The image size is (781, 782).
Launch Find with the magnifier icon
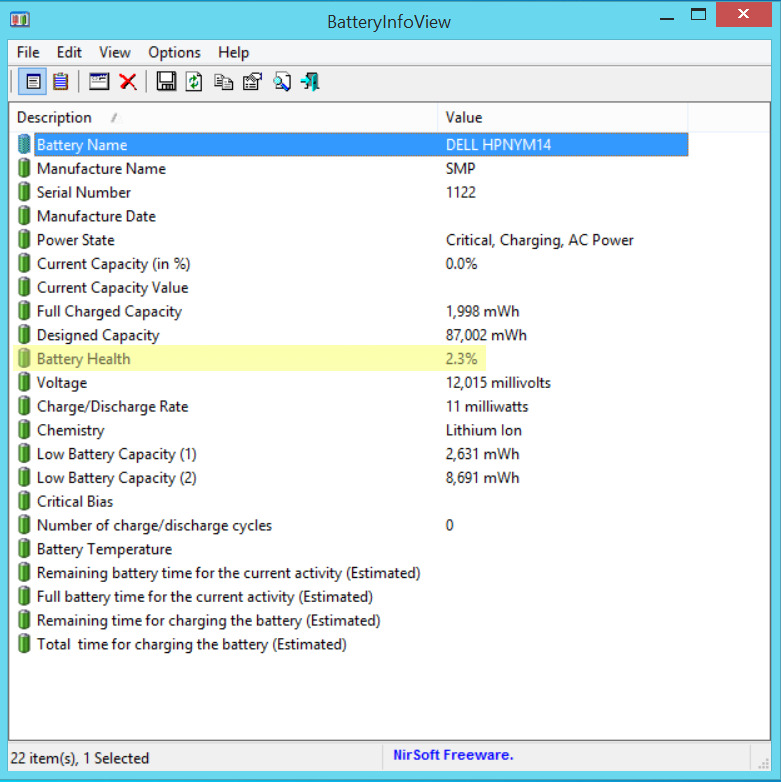click(x=282, y=81)
